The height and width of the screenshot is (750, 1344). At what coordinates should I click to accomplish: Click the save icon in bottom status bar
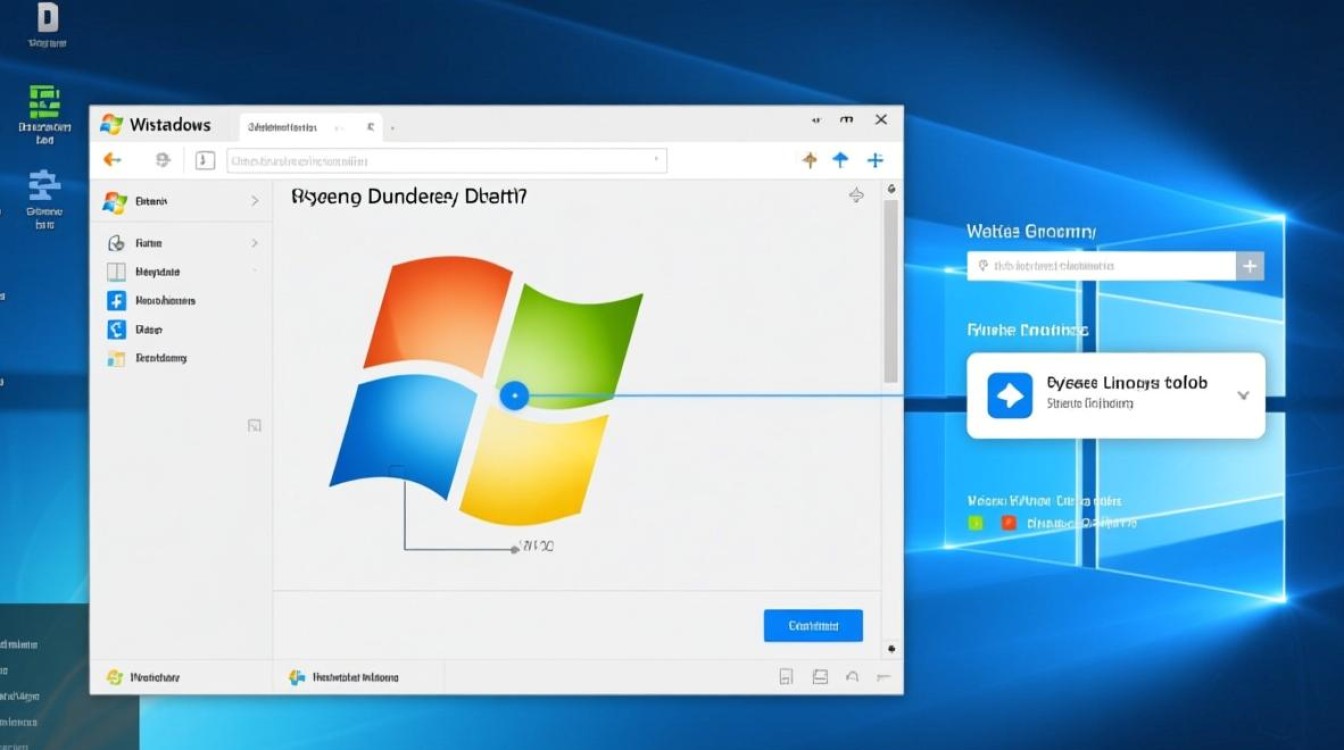786,677
